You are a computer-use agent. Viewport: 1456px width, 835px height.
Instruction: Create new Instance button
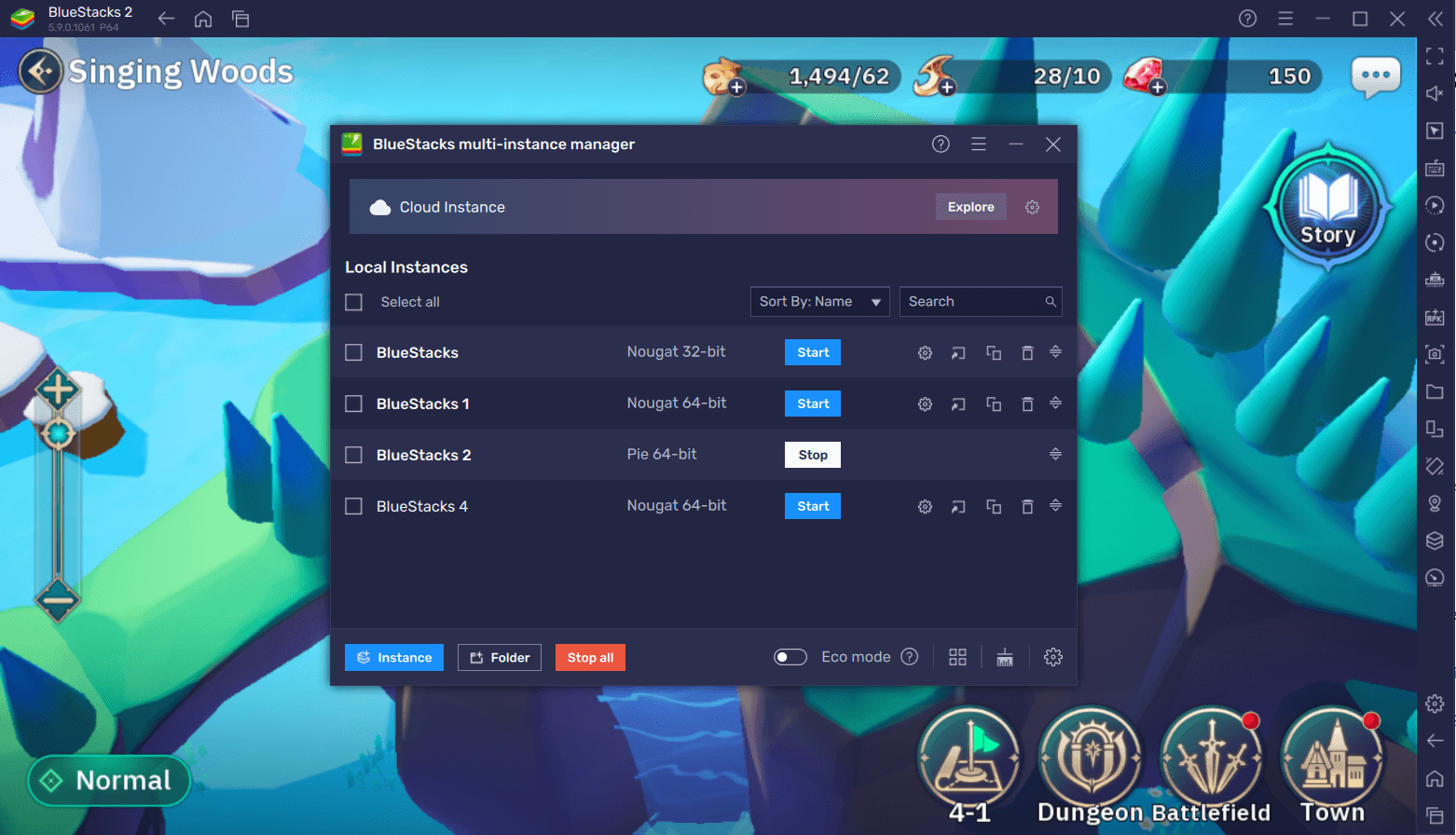tap(394, 658)
